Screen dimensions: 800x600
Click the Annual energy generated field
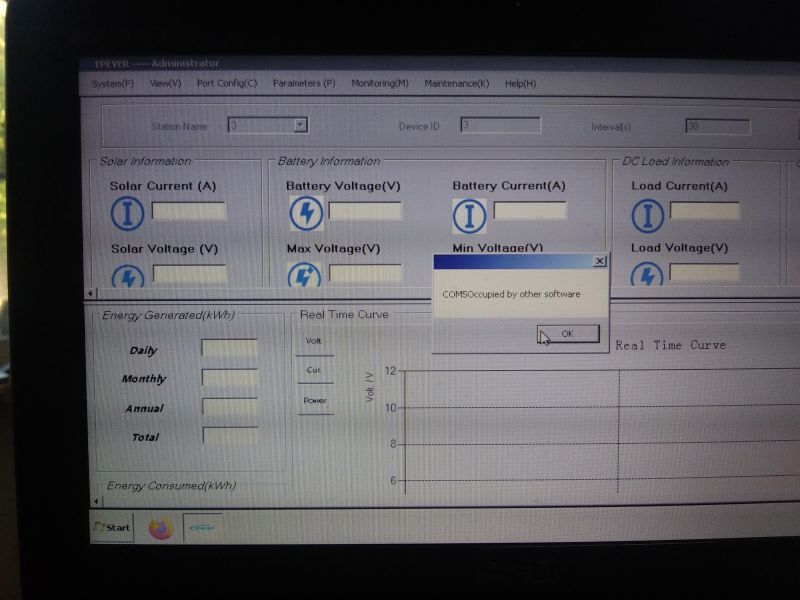pyautogui.click(x=231, y=407)
